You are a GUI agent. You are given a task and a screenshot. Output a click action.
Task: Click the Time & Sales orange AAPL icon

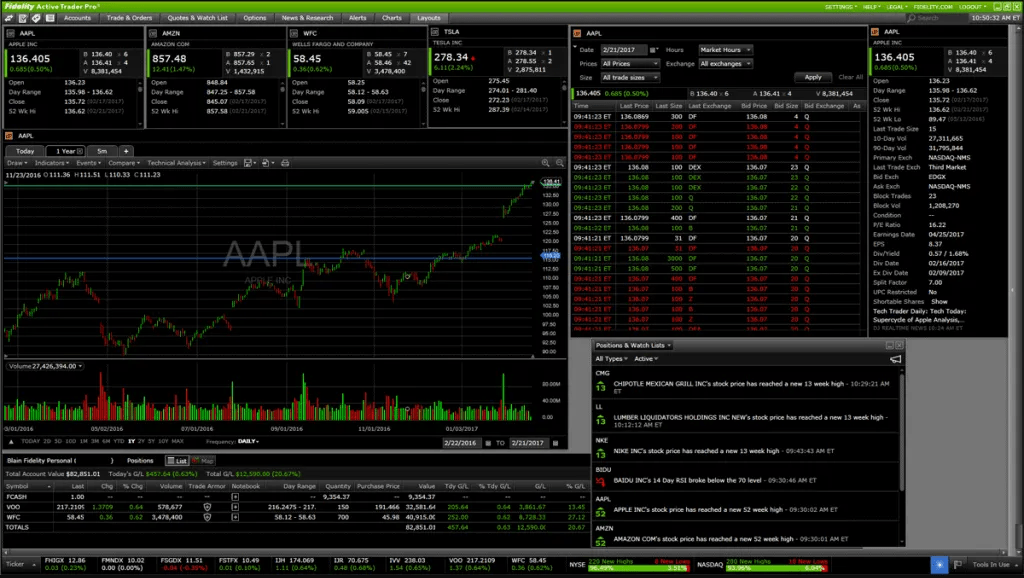coord(577,33)
